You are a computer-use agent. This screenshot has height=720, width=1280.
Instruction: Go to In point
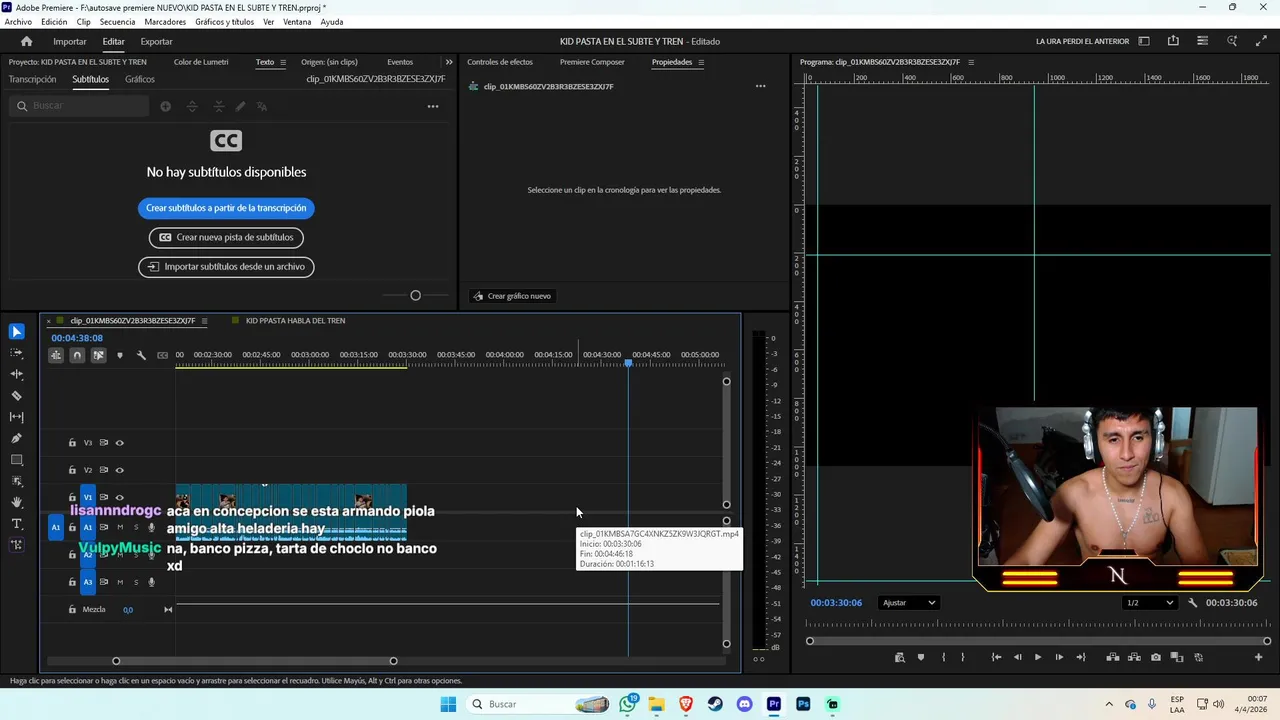996,657
